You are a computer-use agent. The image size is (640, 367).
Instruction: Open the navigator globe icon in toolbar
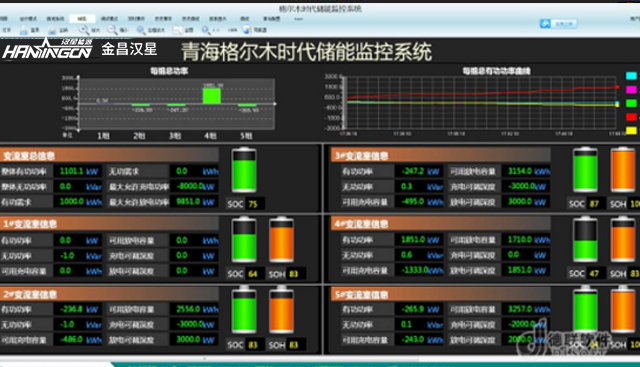click(247, 30)
